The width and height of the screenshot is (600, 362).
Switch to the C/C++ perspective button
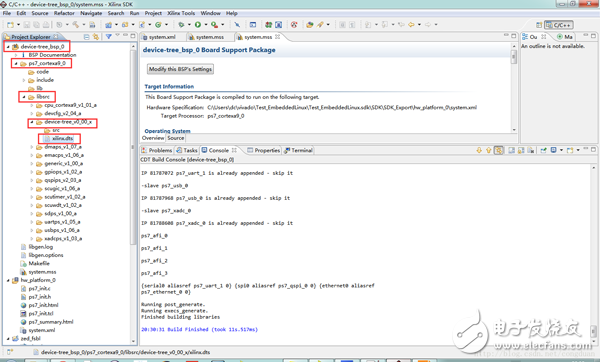click(559, 25)
